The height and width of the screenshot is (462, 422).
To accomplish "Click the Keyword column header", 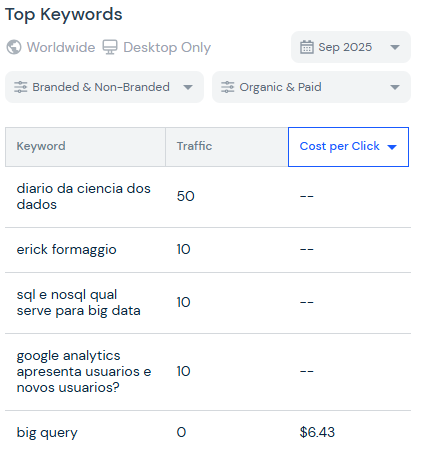I will 85,147.
